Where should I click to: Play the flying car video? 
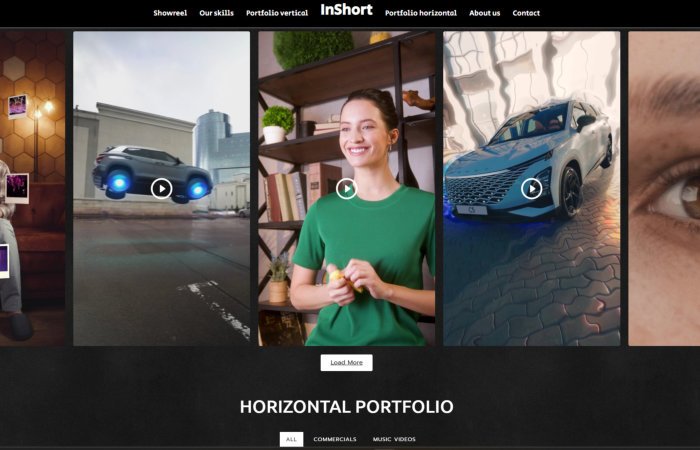click(162, 188)
